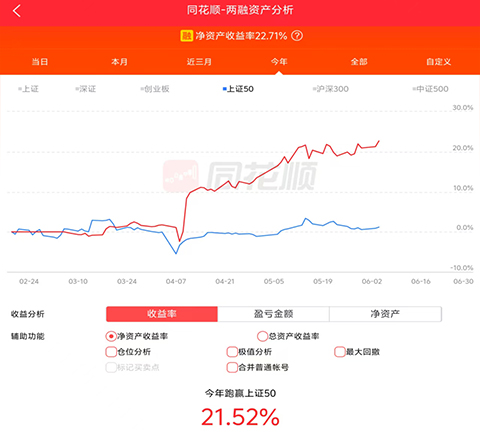Screen dimensions: 480x432
Task: Switch to the 净资产 view button
Action: [385, 314]
